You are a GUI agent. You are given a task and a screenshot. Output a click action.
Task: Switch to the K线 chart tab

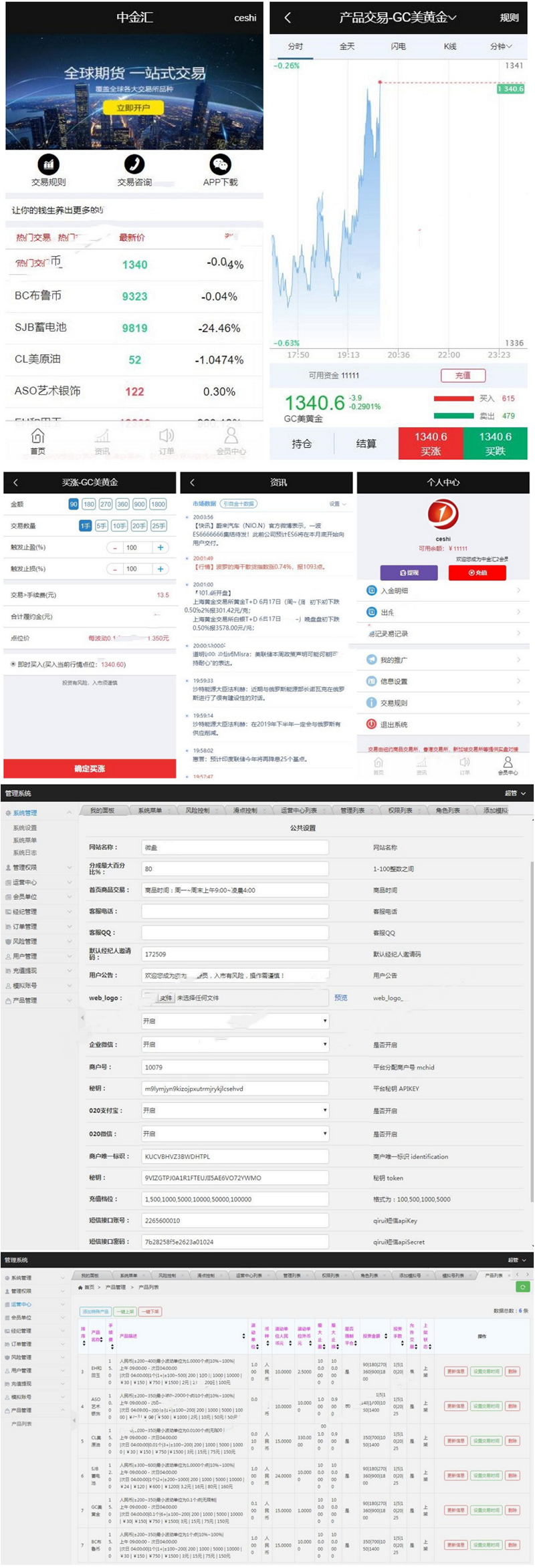click(x=450, y=47)
